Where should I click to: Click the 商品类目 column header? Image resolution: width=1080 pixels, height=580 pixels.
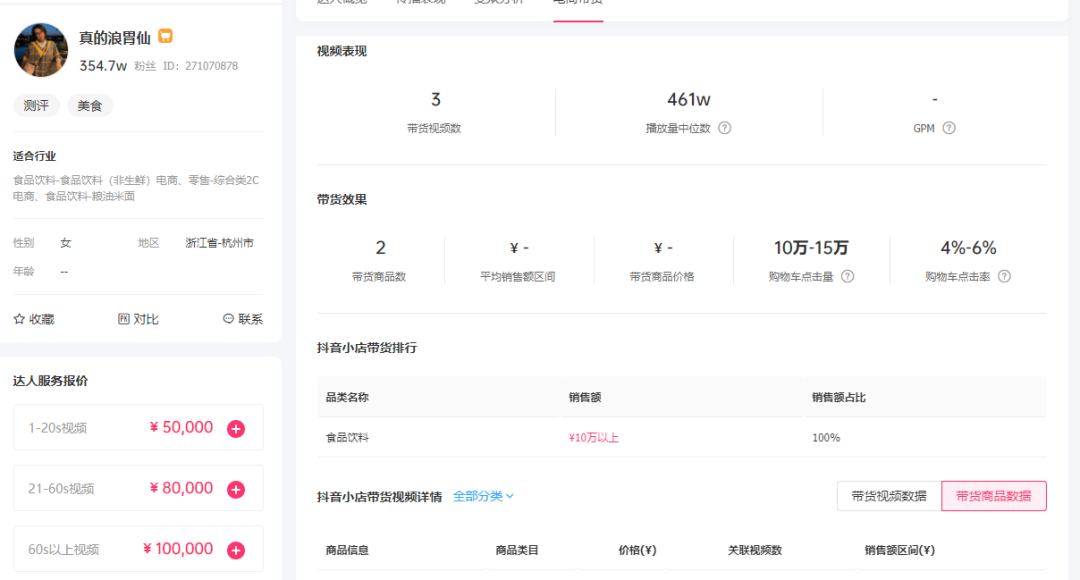(517, 550)
